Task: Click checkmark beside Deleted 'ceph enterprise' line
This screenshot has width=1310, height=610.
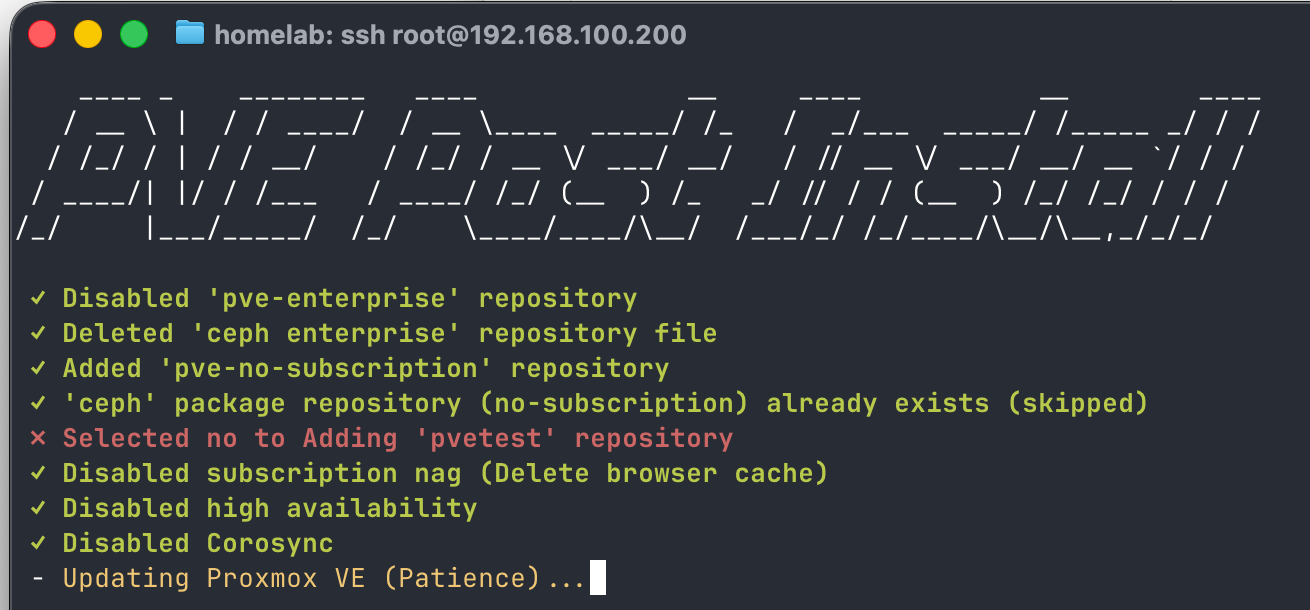Action: (38, 333)
